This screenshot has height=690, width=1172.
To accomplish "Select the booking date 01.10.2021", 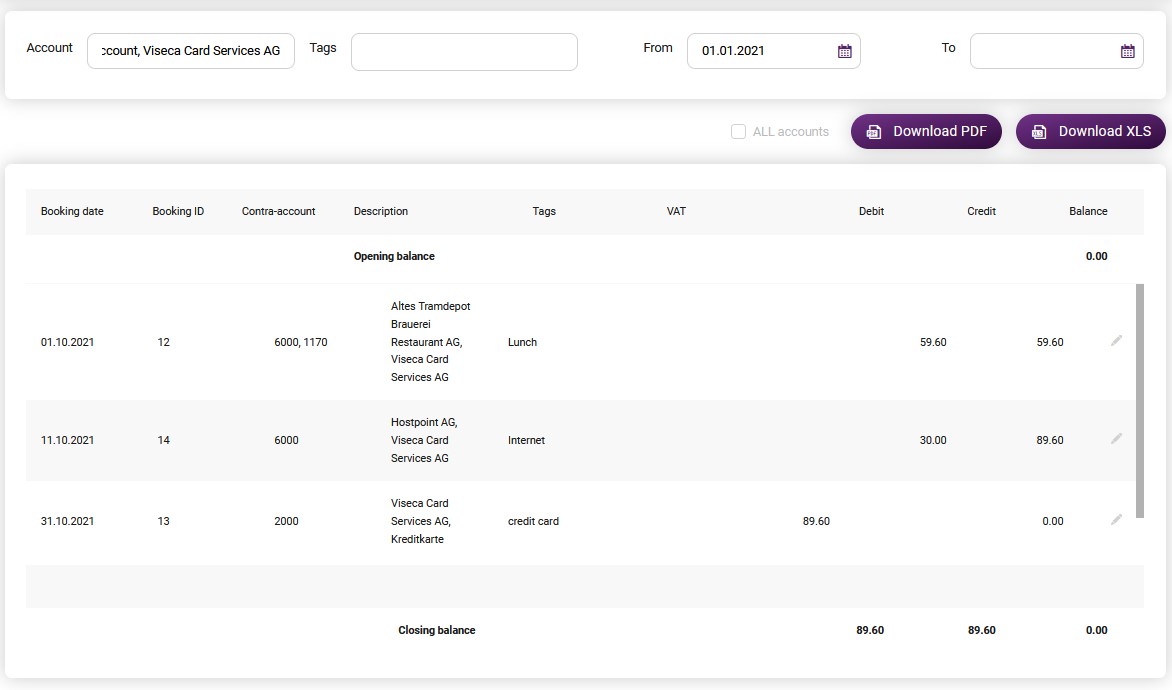I will (67, 342).
